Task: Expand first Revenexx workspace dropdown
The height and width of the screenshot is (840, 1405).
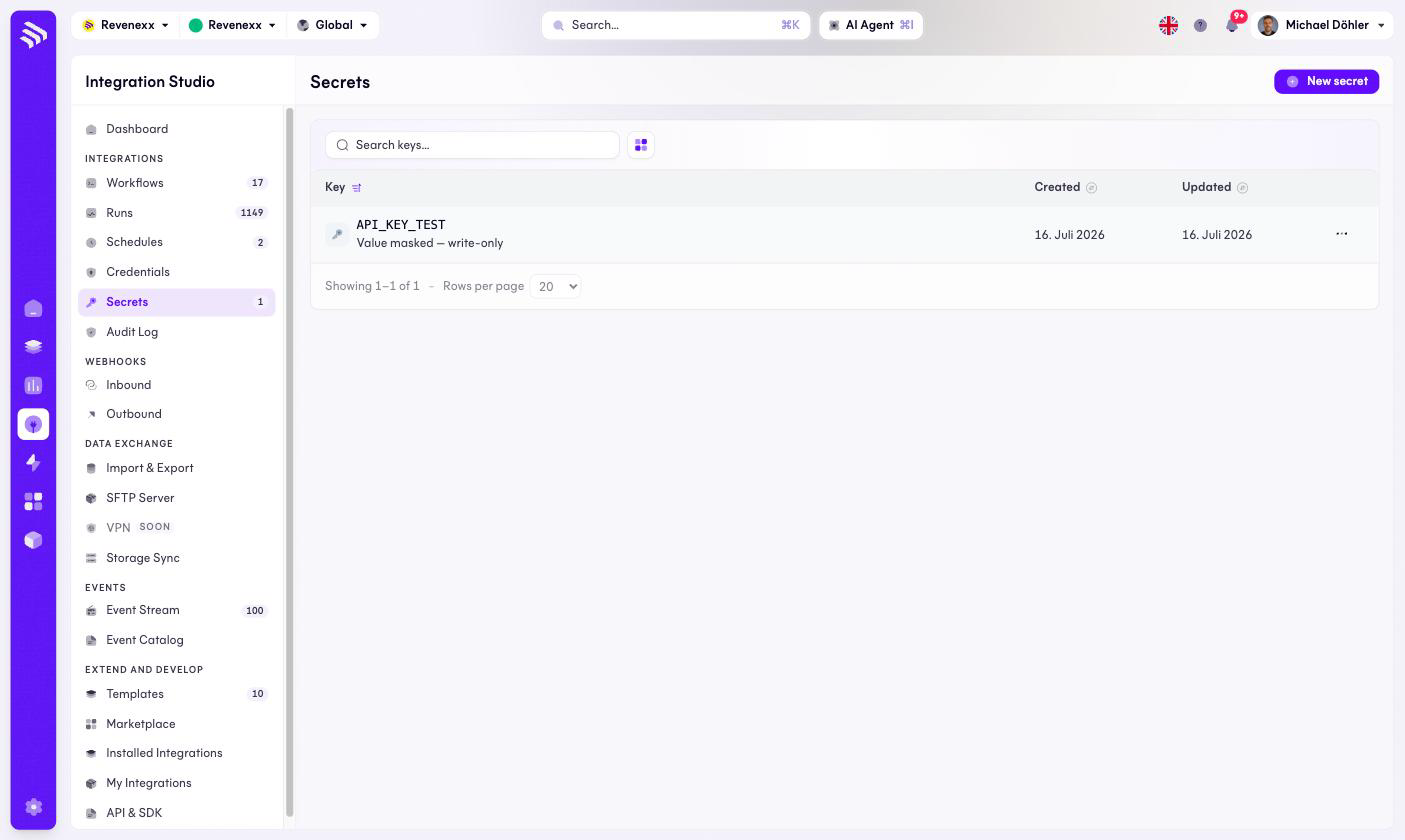Action: [126, 25]
